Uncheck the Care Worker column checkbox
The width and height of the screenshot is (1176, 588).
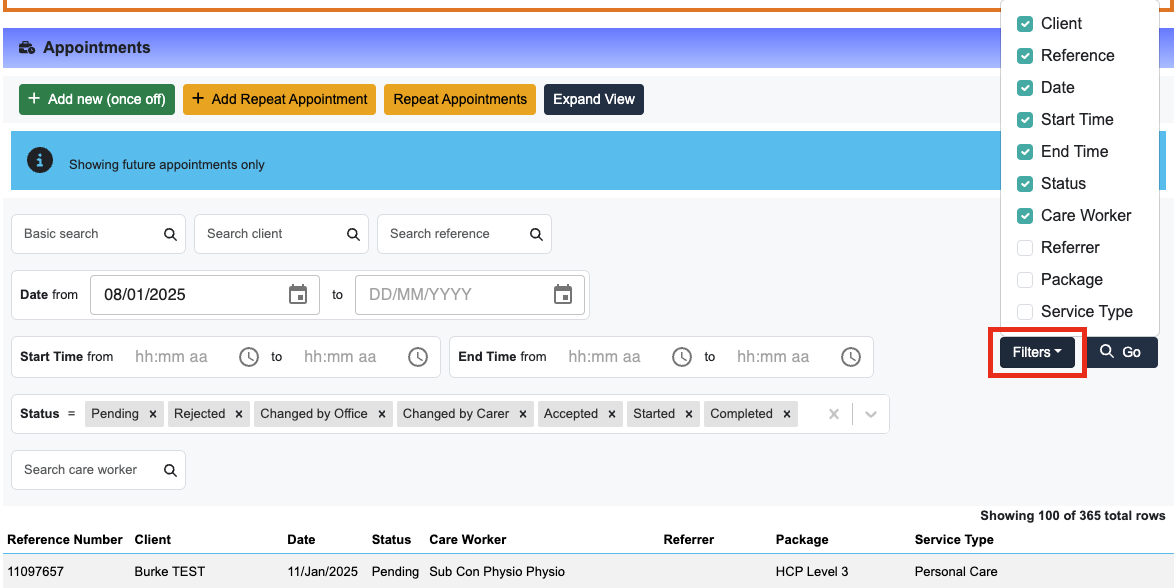pos(1025,216)
